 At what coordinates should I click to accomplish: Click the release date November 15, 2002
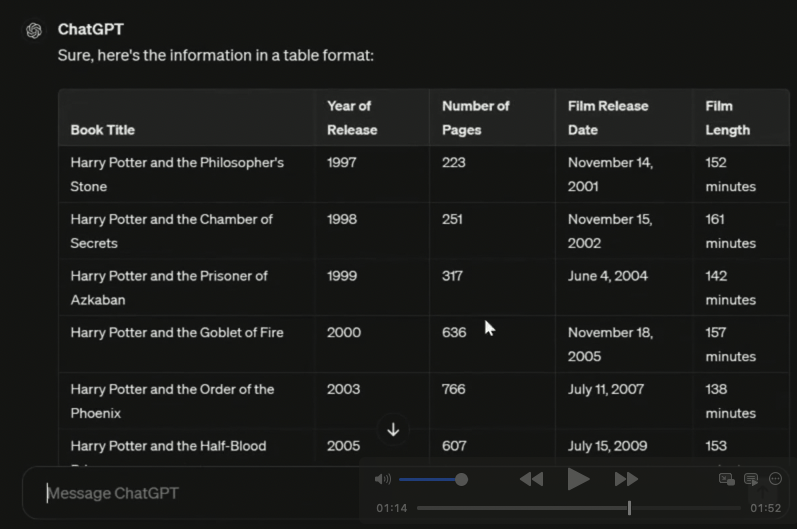click(610, 231)
